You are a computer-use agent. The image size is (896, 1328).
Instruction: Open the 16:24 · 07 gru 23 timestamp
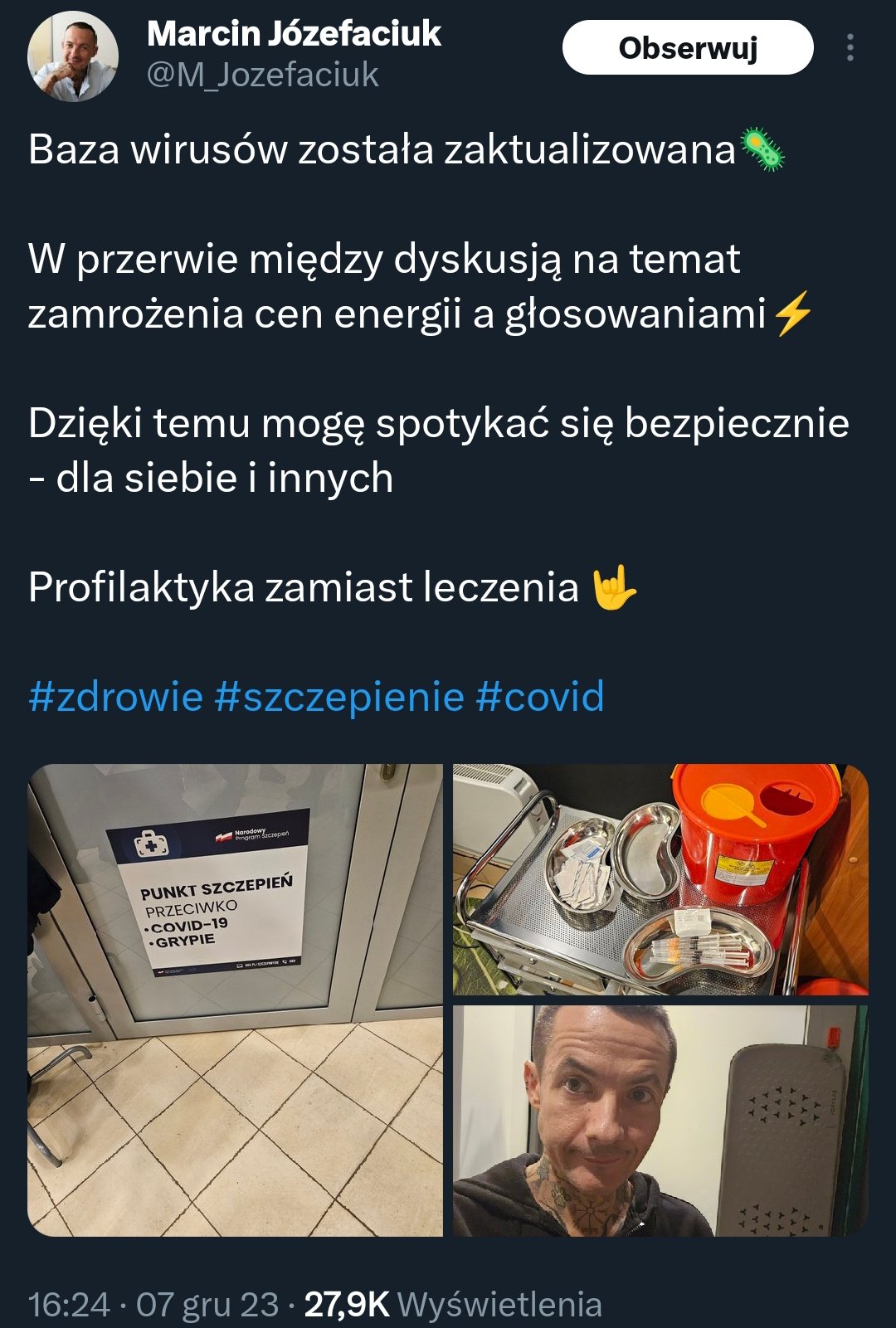tap(153, 1304)
